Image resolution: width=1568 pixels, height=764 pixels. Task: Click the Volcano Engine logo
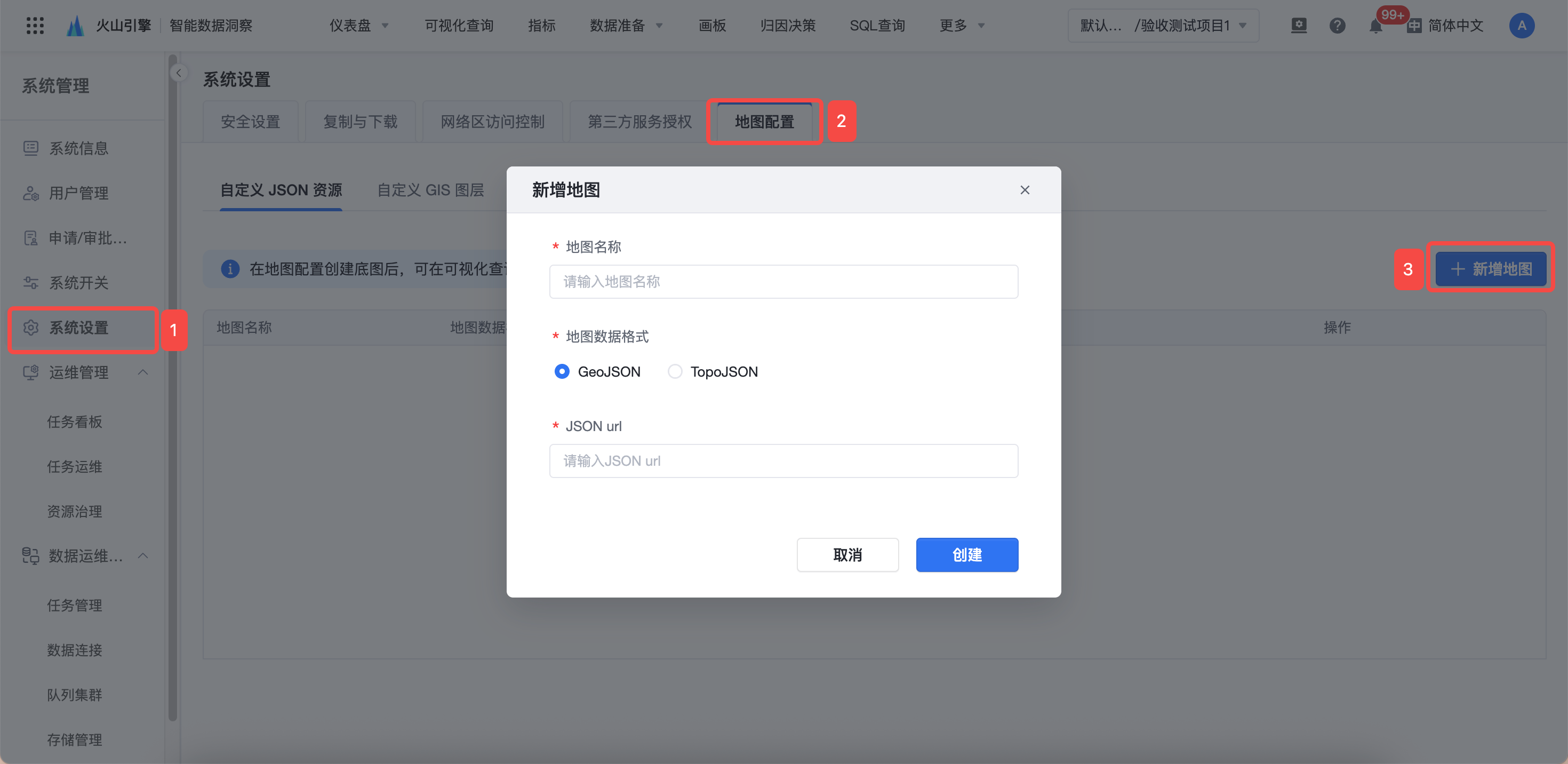76,26
